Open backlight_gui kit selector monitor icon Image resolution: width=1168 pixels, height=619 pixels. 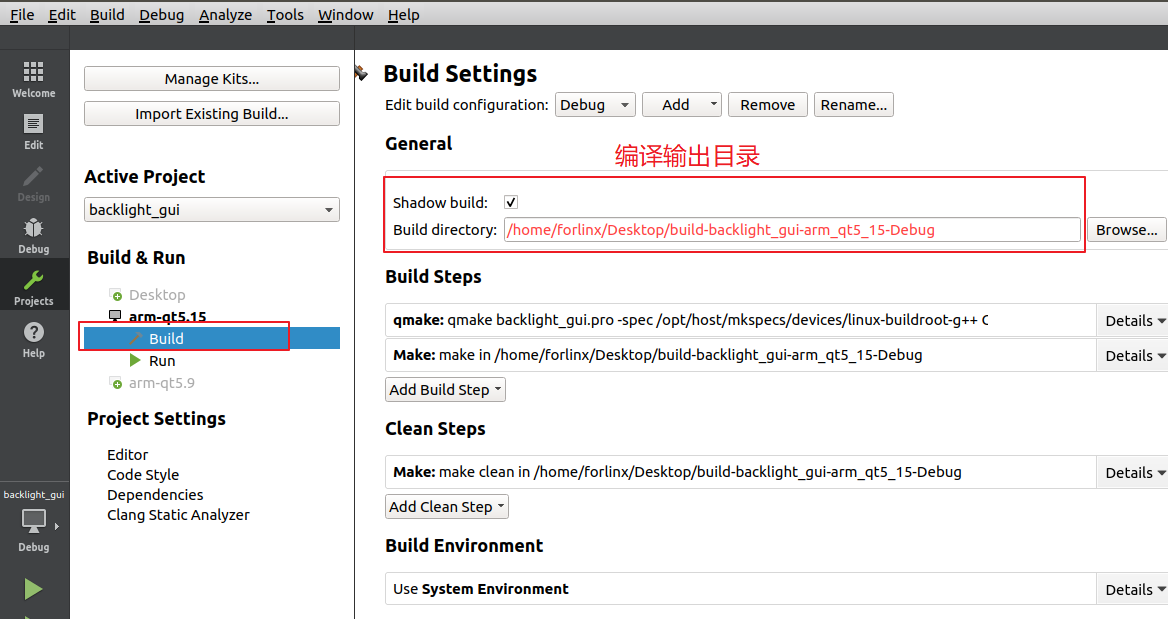point(34,521)
